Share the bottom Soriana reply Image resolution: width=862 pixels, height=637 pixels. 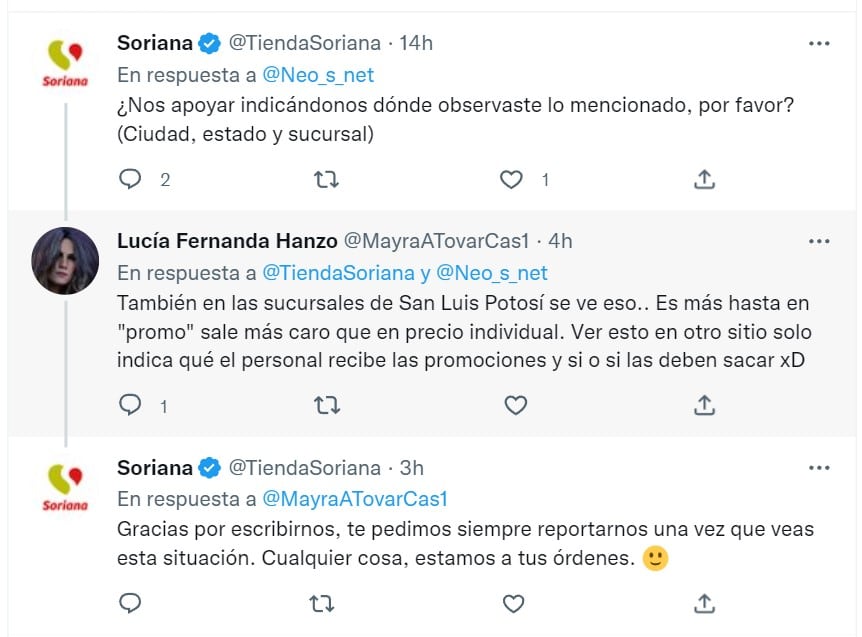click(704, 604)
